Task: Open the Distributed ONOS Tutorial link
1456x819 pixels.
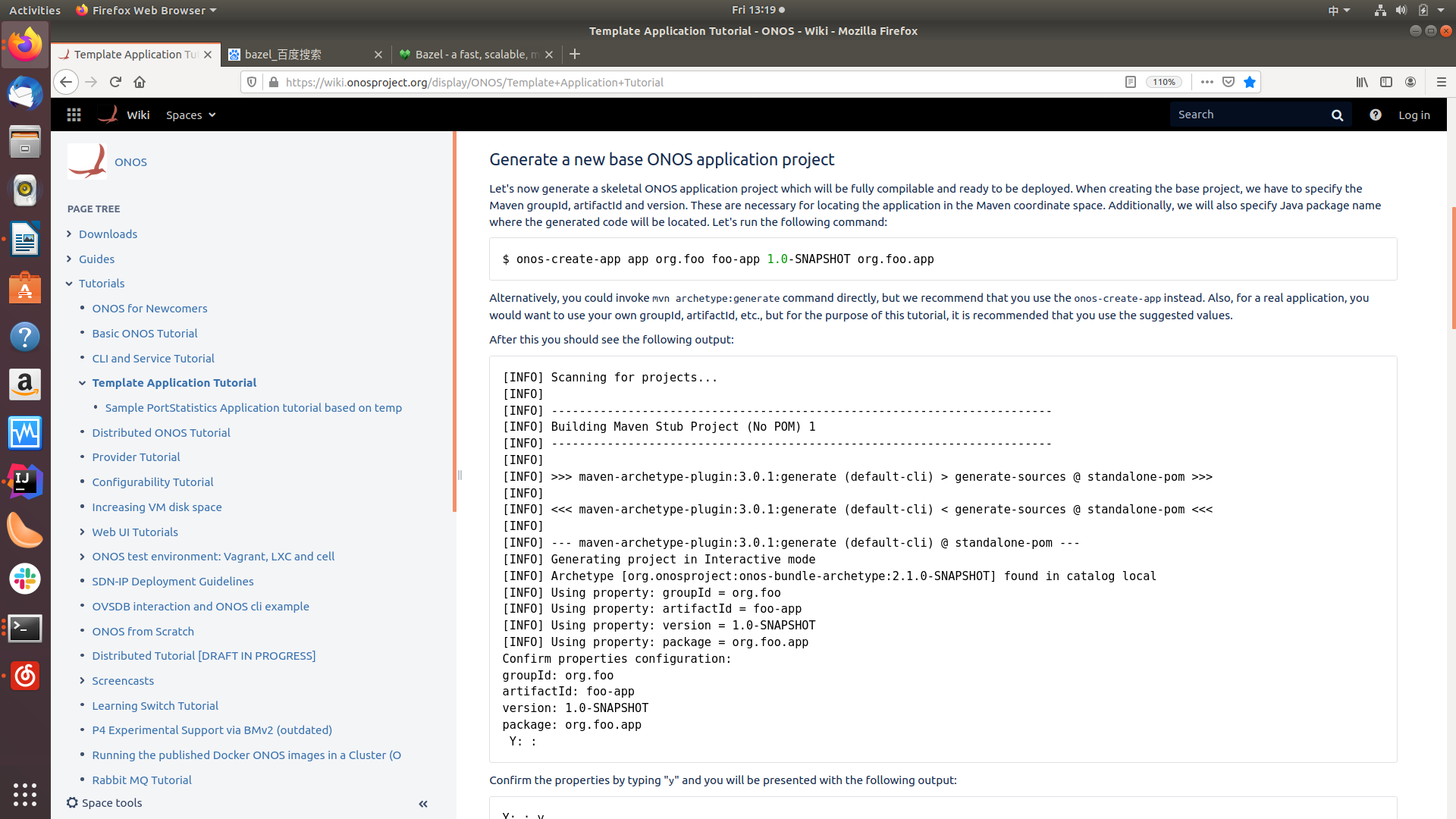Action: [x=161, y=432]
